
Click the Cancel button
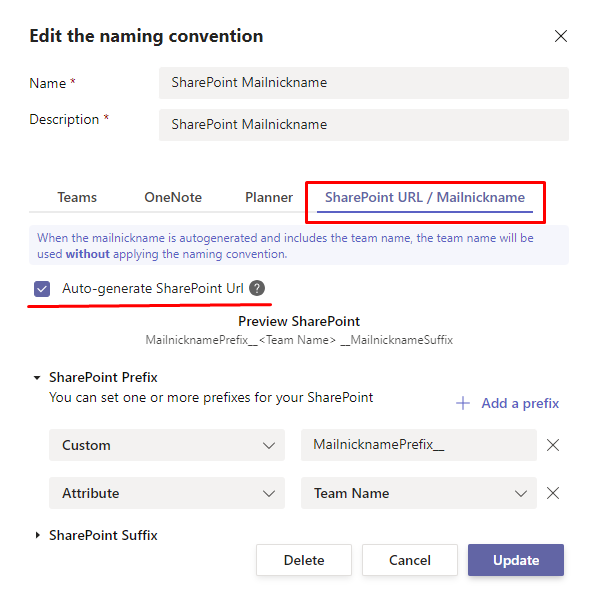coord(410,560)
